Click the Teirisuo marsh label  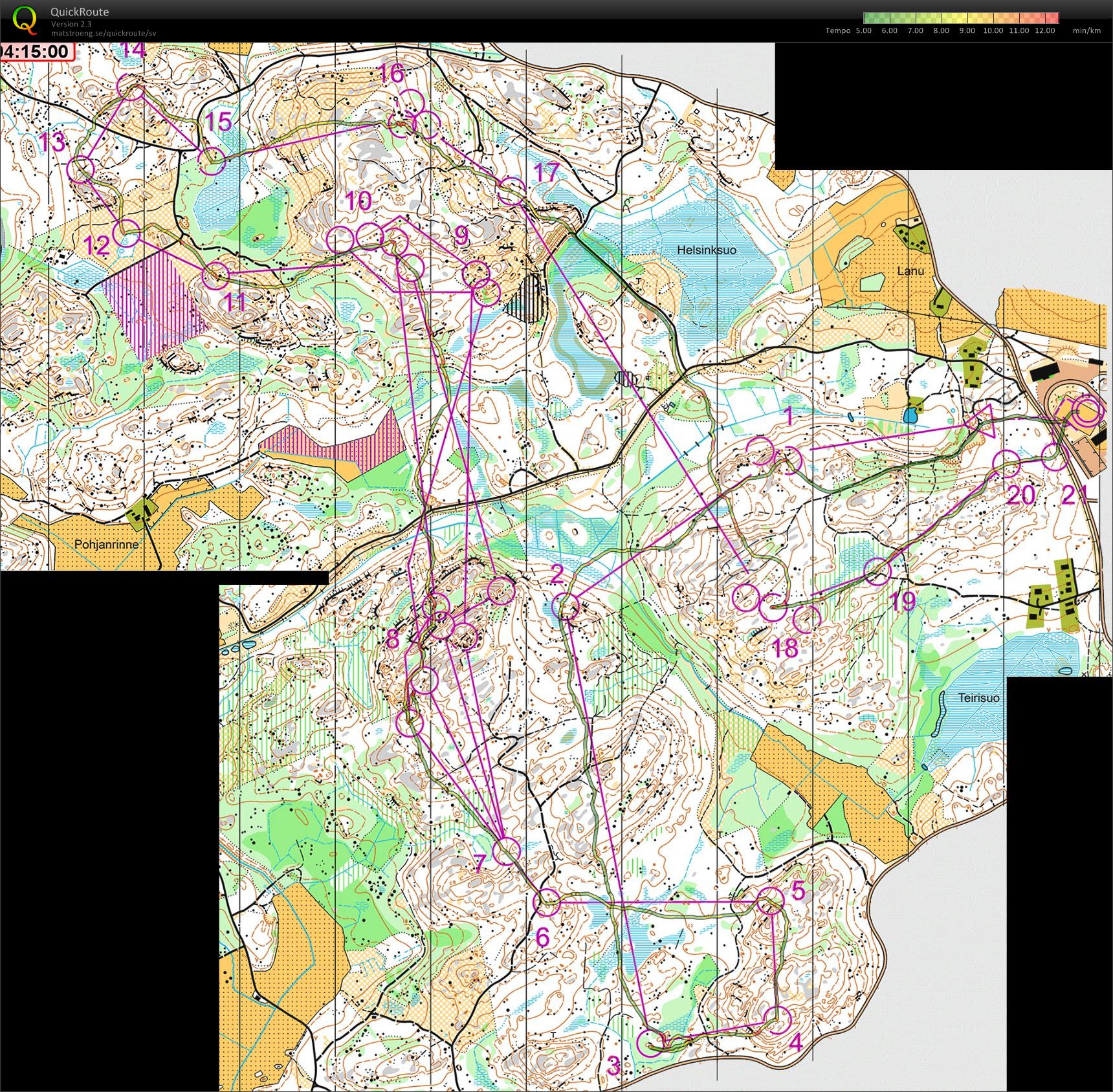[978, 697]
